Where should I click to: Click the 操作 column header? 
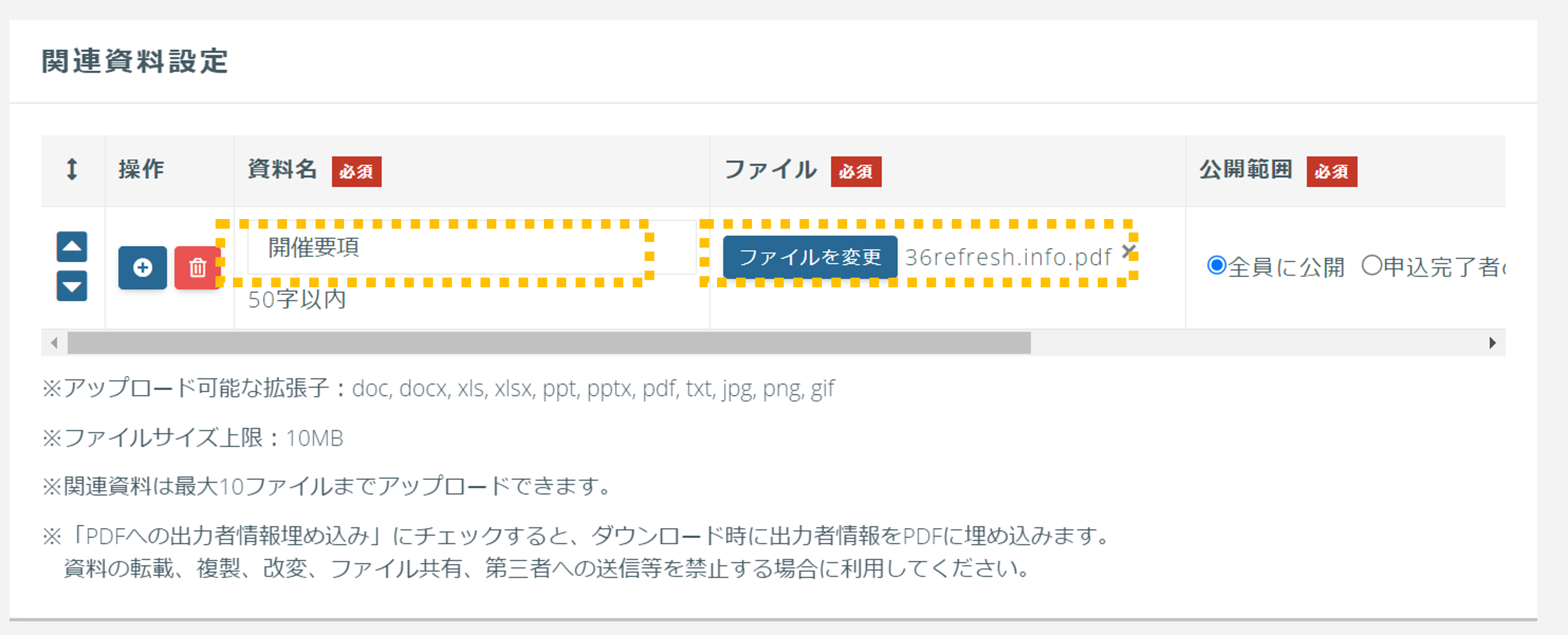click(141, 169)
